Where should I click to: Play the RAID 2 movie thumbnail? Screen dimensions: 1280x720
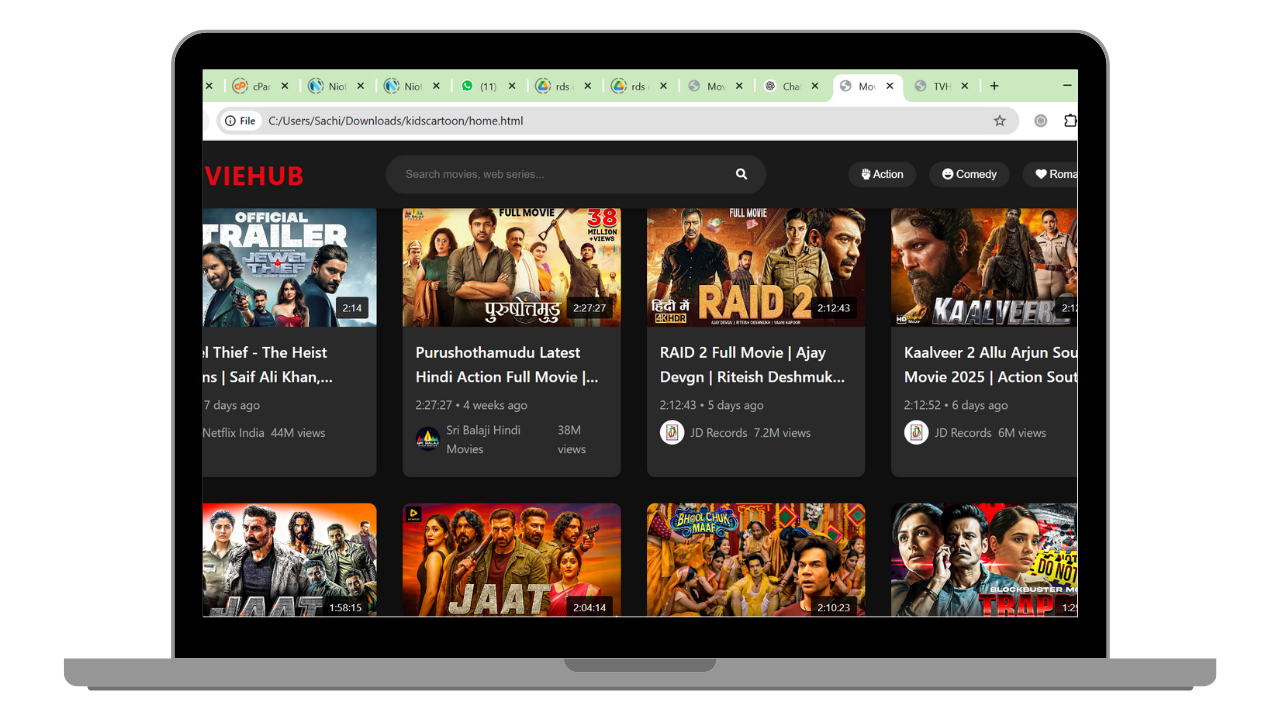pos(755,266)
